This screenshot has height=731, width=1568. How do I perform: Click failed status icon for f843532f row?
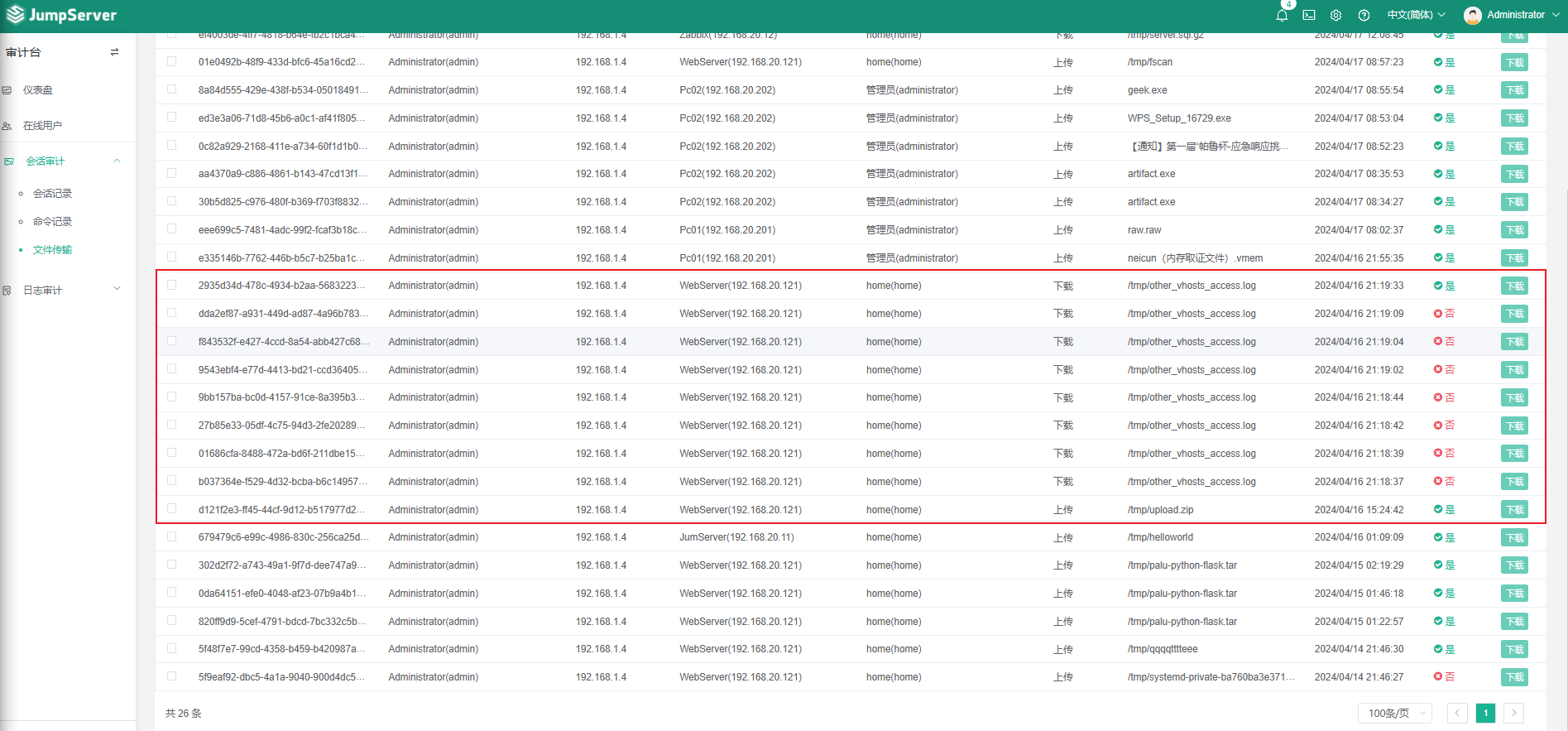(x=1438, y=342)
